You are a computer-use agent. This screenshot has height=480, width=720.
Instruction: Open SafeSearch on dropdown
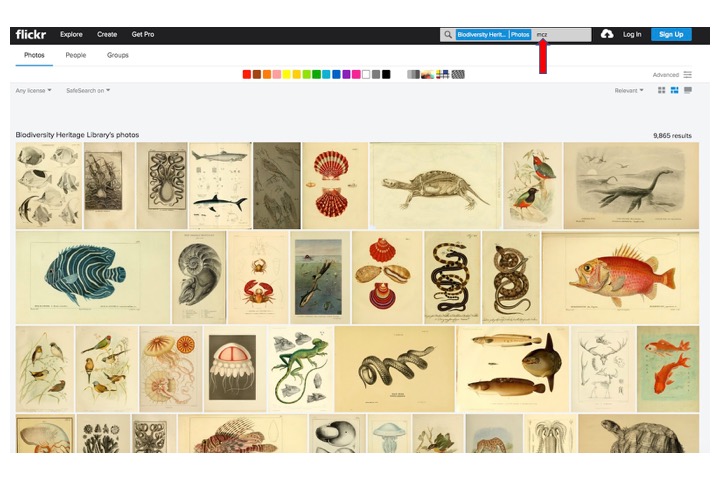(x=88, y=90)
